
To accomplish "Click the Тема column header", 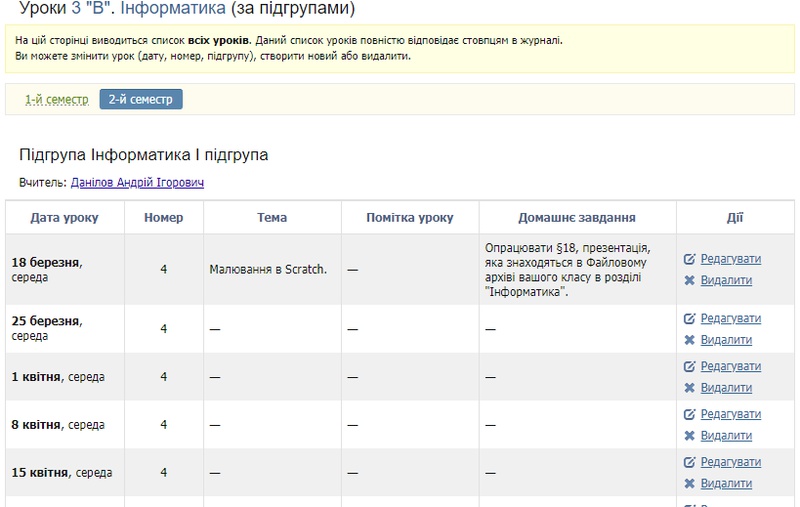I will 272,218.
